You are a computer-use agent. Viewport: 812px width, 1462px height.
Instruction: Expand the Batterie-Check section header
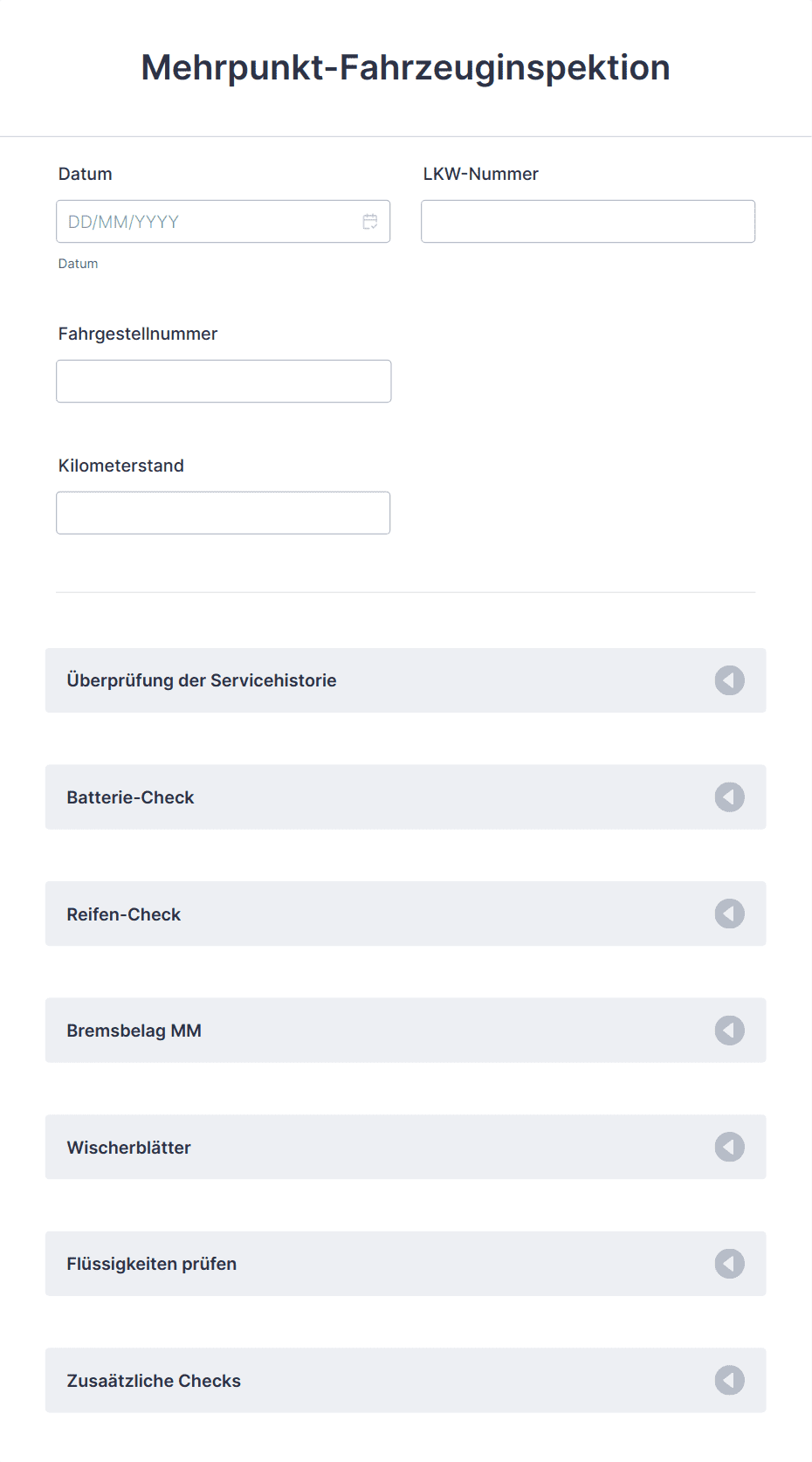pyautogui.click(x=406, y=797)
